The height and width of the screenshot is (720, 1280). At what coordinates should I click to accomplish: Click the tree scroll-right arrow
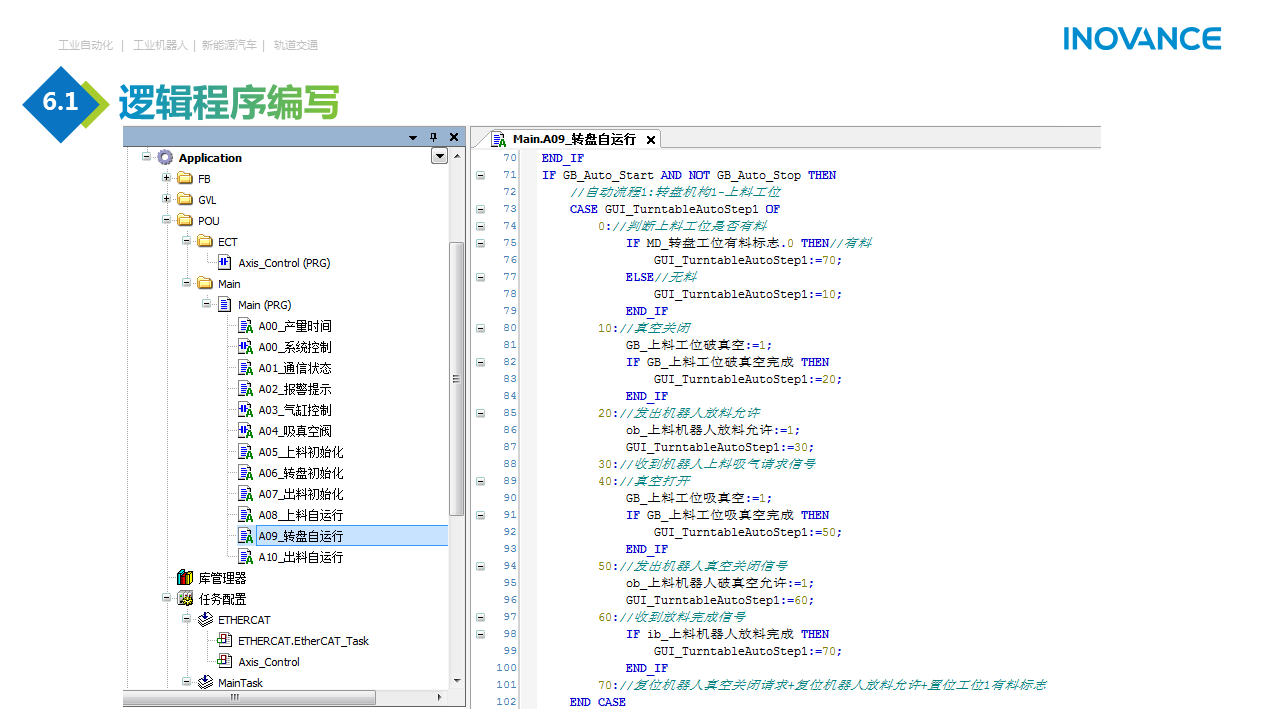pos(439,697)
